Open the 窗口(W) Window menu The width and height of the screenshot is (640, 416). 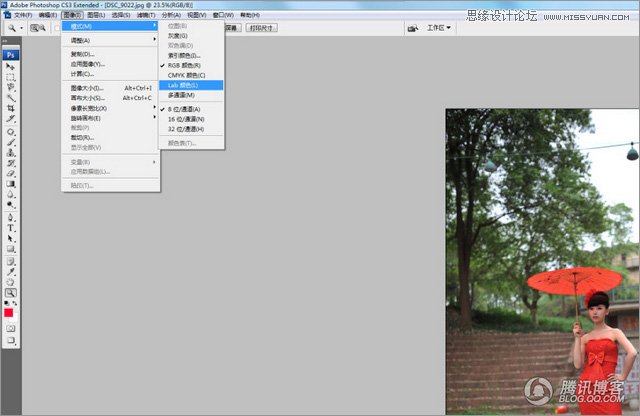[223, 15]
